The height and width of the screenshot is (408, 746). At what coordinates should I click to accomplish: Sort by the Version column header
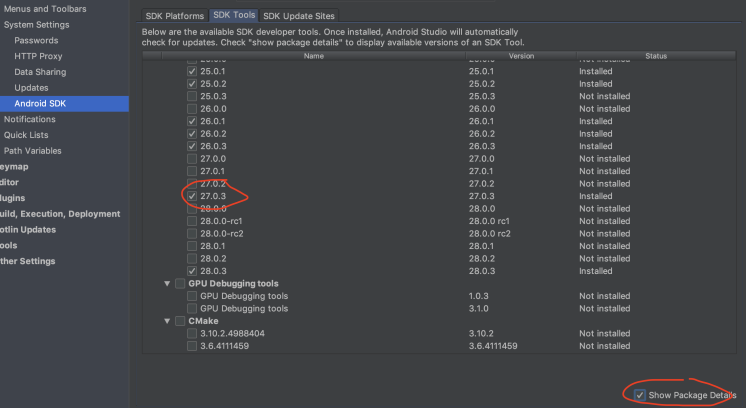click(521, 56)
